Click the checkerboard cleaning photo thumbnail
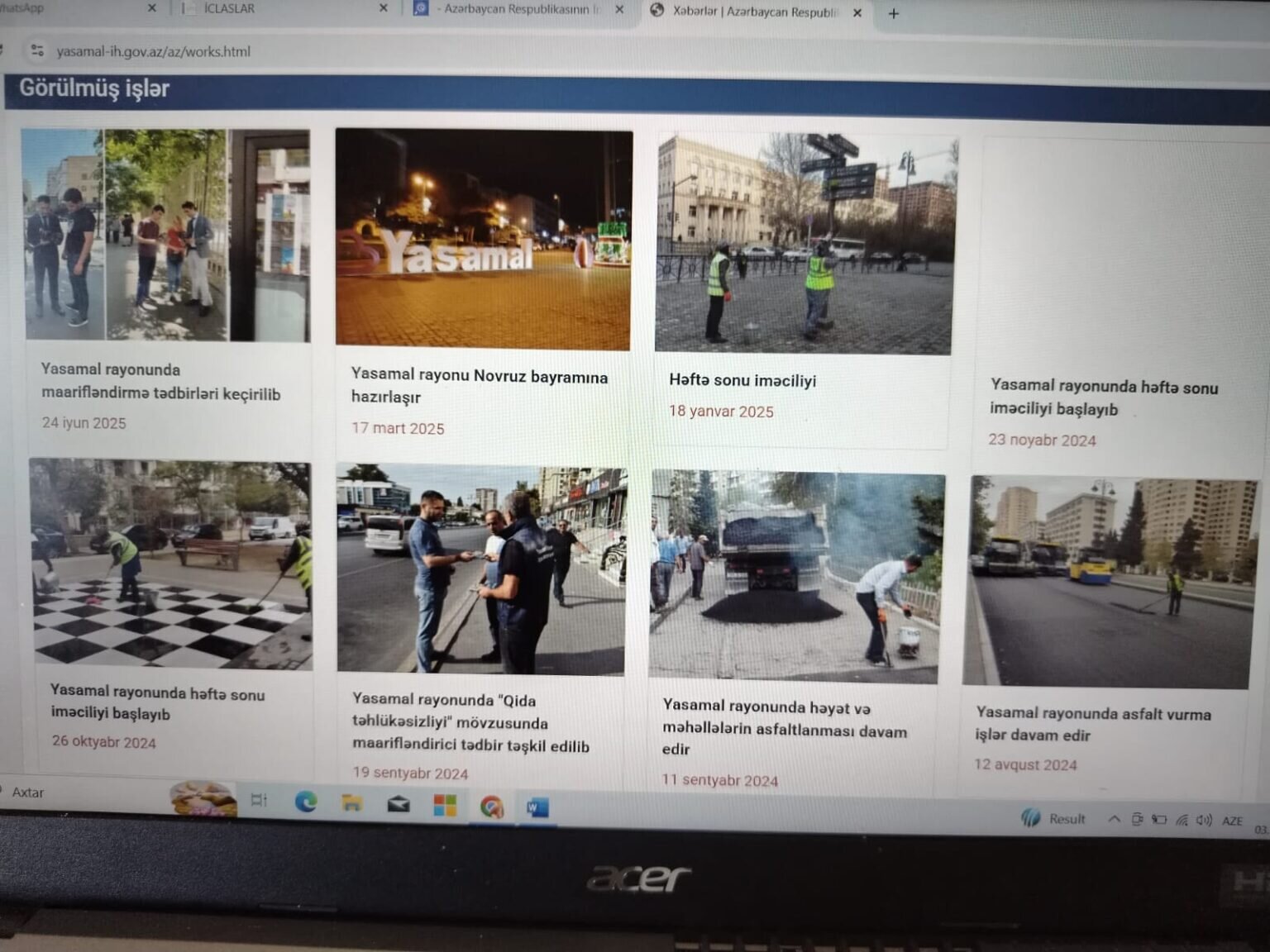The image size is (1270, 952). [x=170, y=564]
